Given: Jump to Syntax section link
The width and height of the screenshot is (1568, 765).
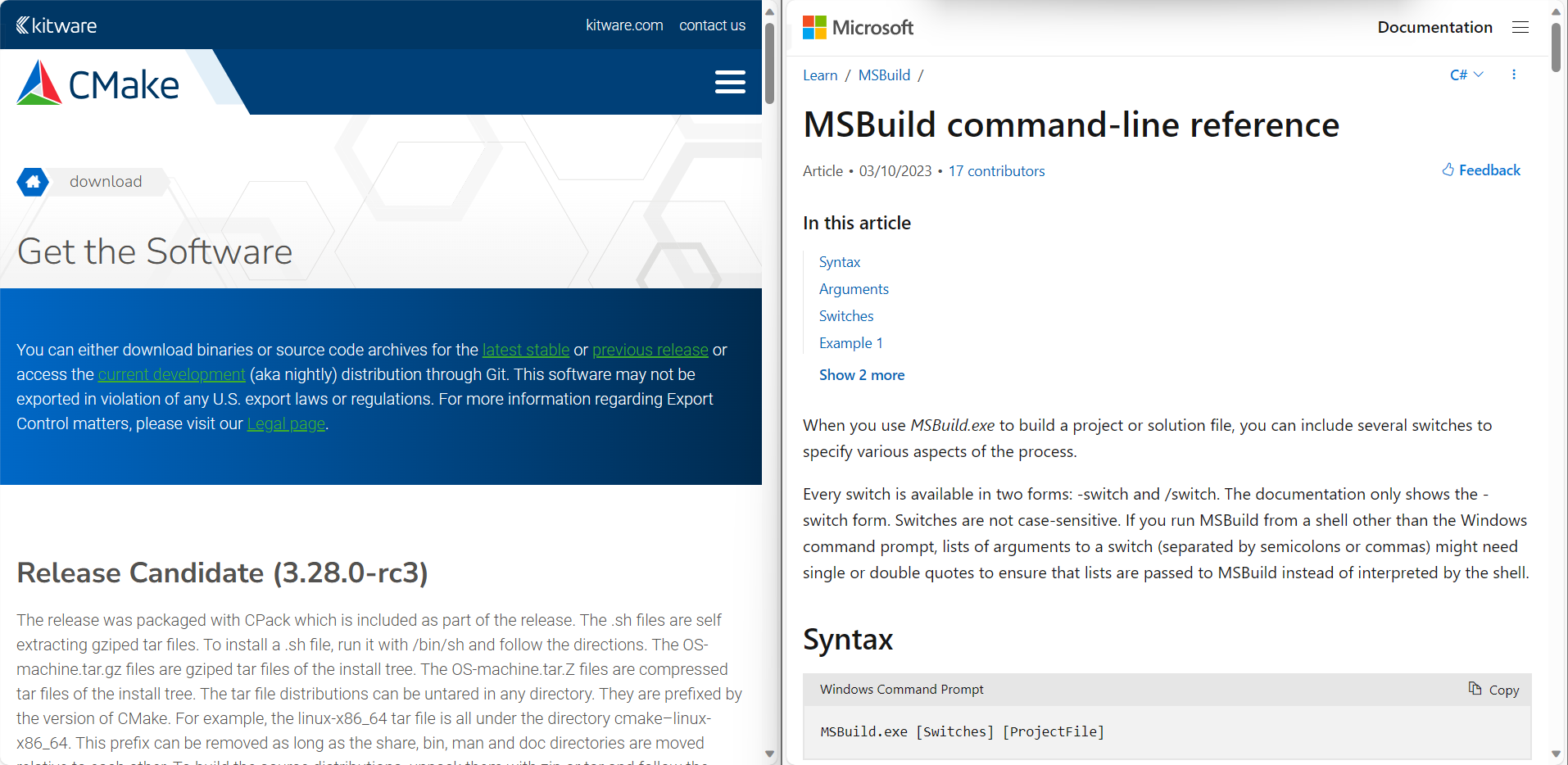Looking at the screenshot, I should coord(840,262).
